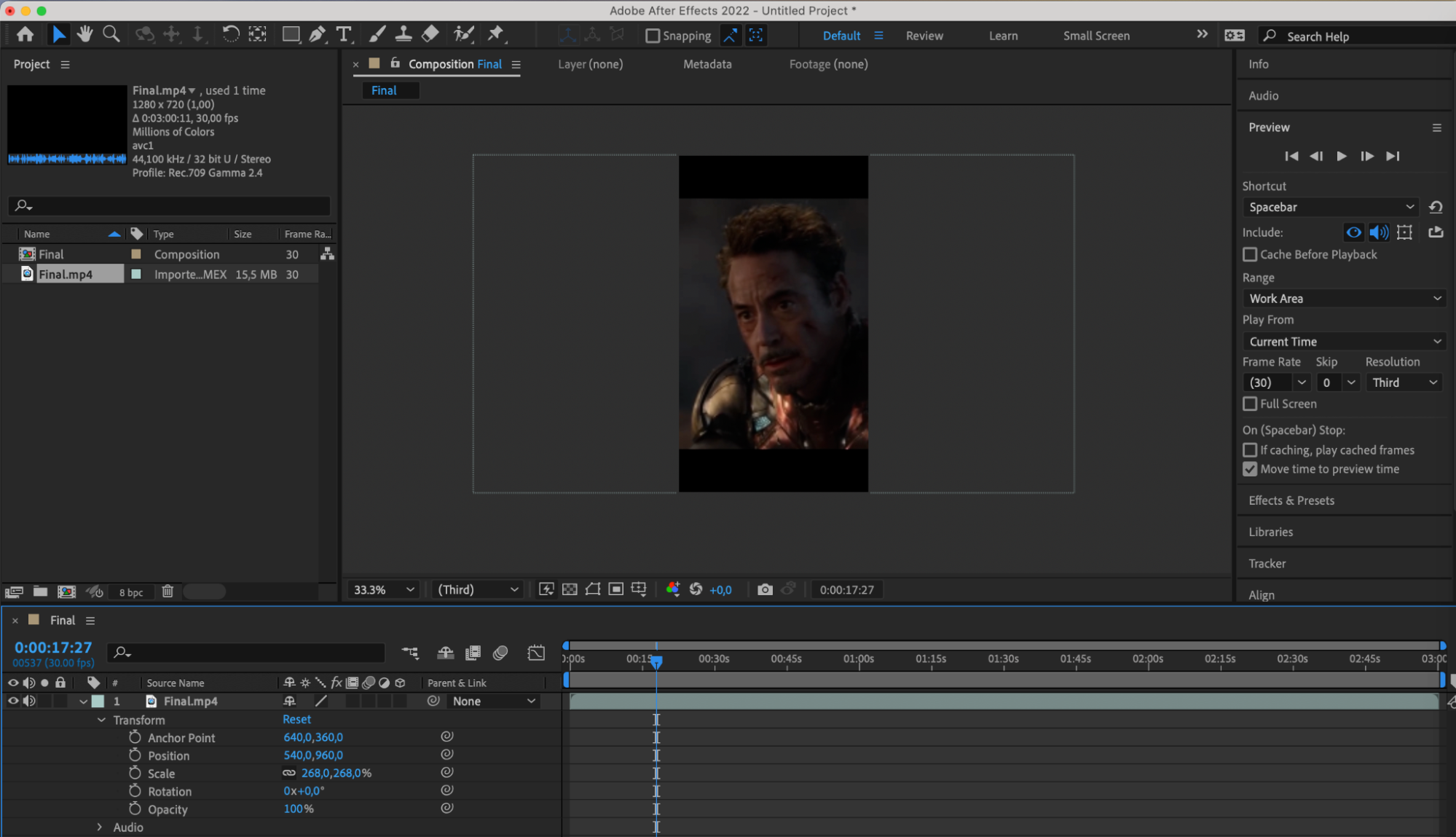Screen dimensions: 1456x837
Task: Select the Pen tool
Action: click(x=317, y=34)
